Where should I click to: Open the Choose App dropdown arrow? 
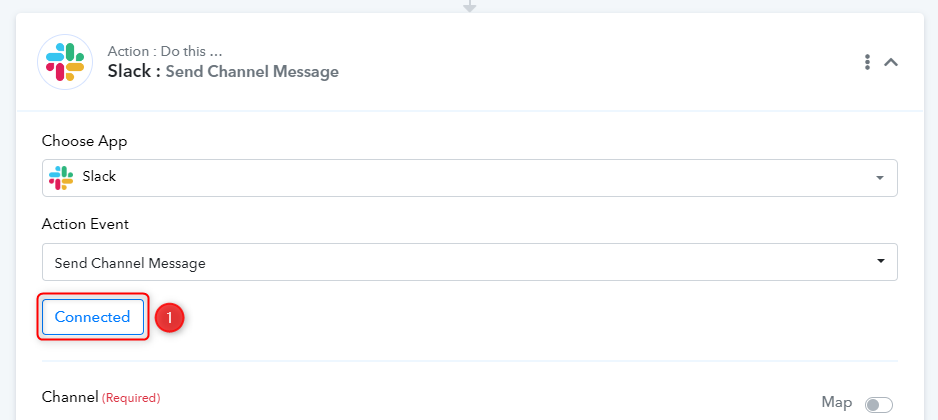(x=879, y=178)
